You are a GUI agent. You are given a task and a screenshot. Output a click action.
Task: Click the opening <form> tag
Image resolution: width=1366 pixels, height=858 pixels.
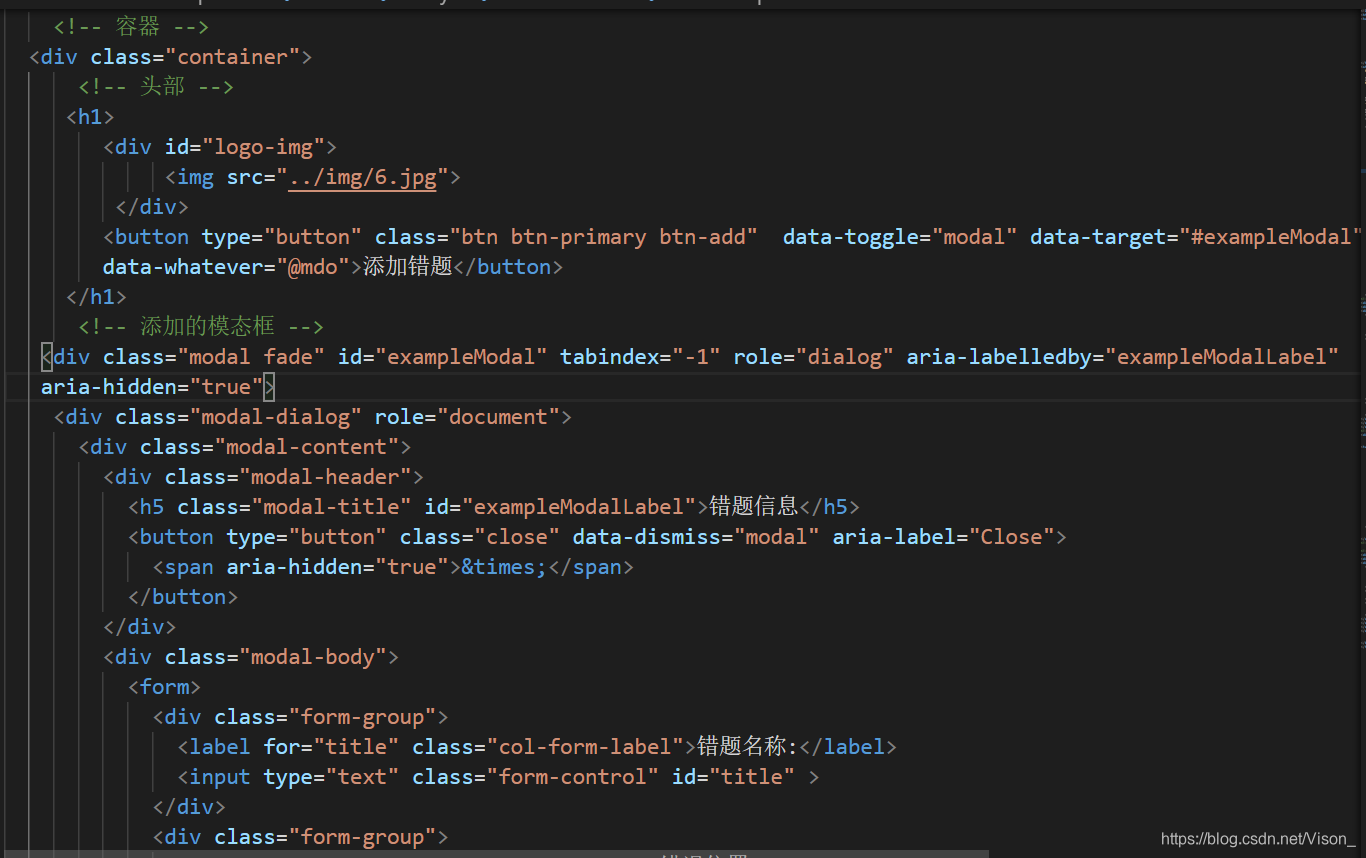point(164,687)
